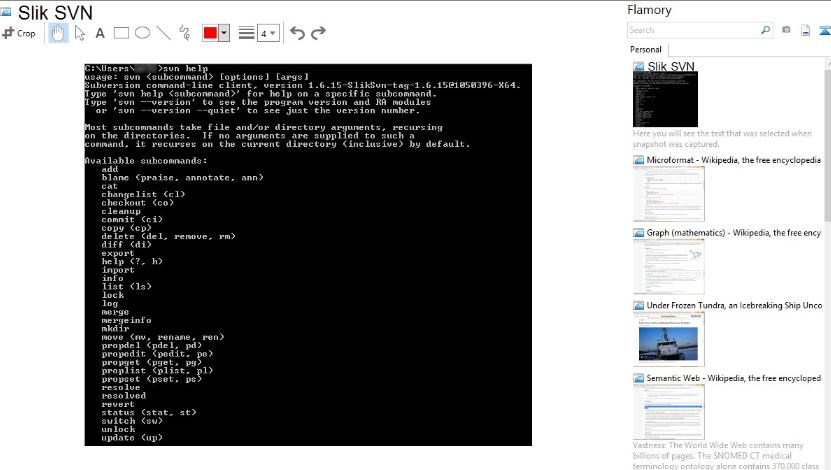
Task: Click the Graph entry snapshot icon
Action: coord(639,233)
